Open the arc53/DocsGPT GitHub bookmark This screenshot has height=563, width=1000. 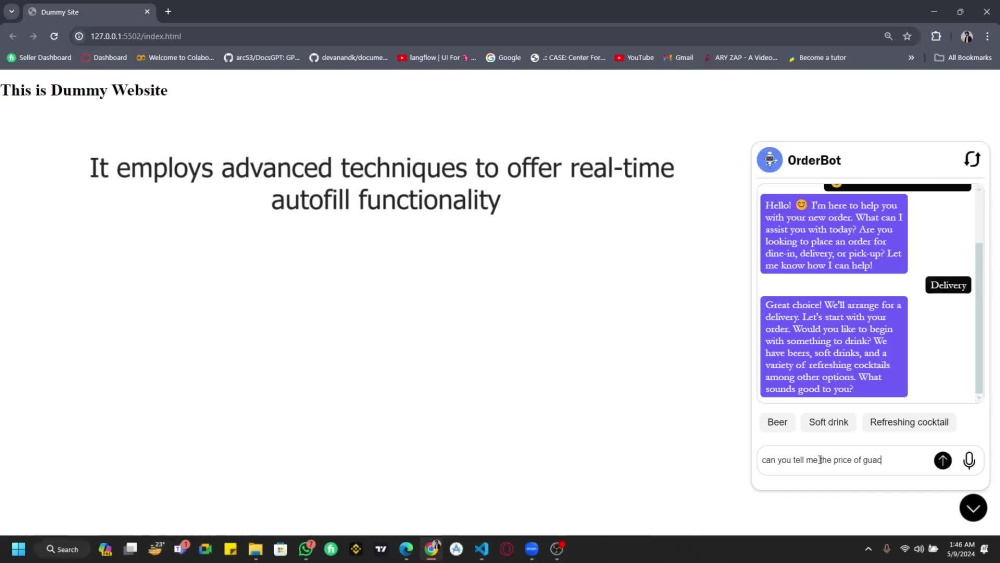pos(261,57)
